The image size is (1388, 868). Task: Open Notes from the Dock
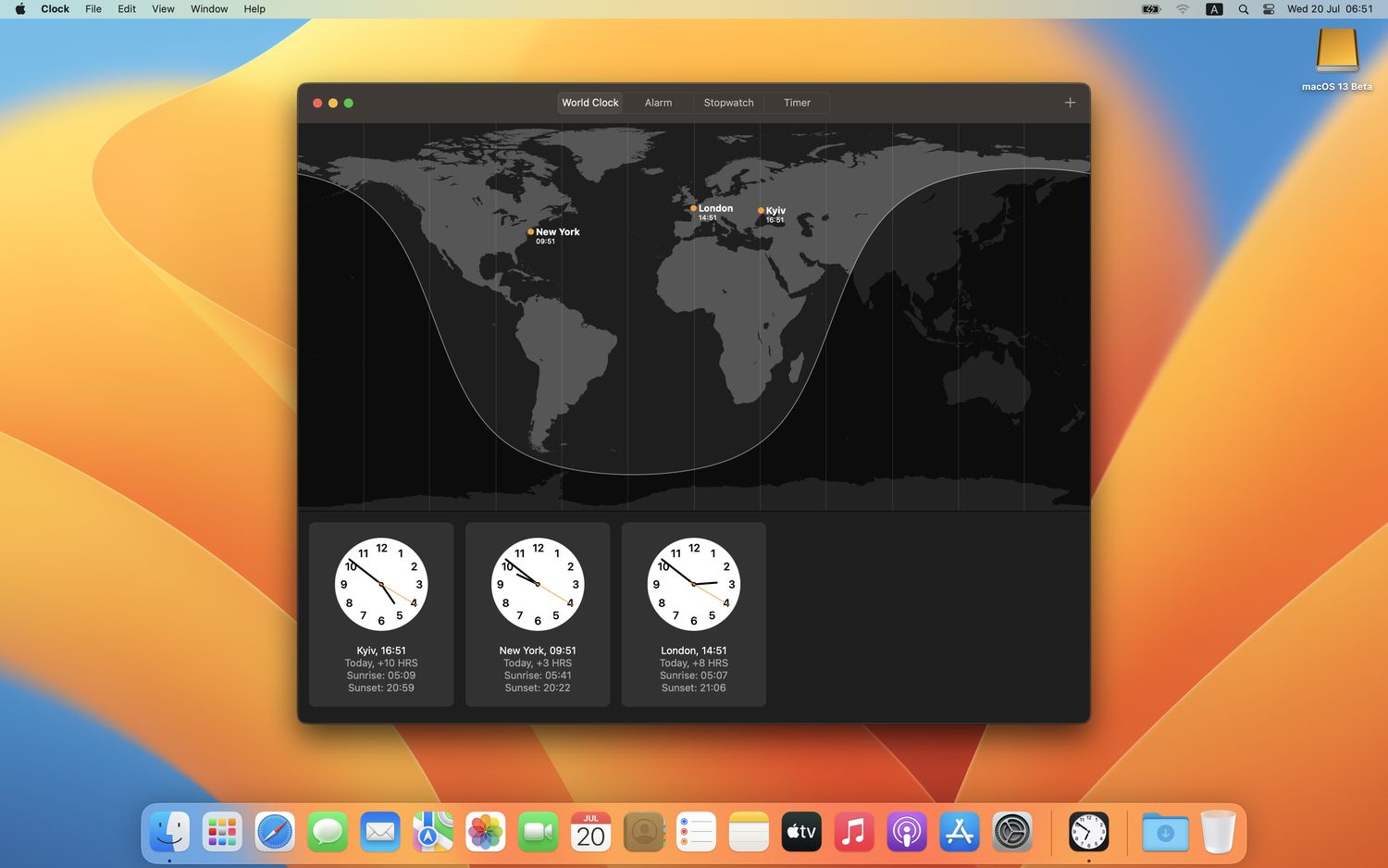749,832
